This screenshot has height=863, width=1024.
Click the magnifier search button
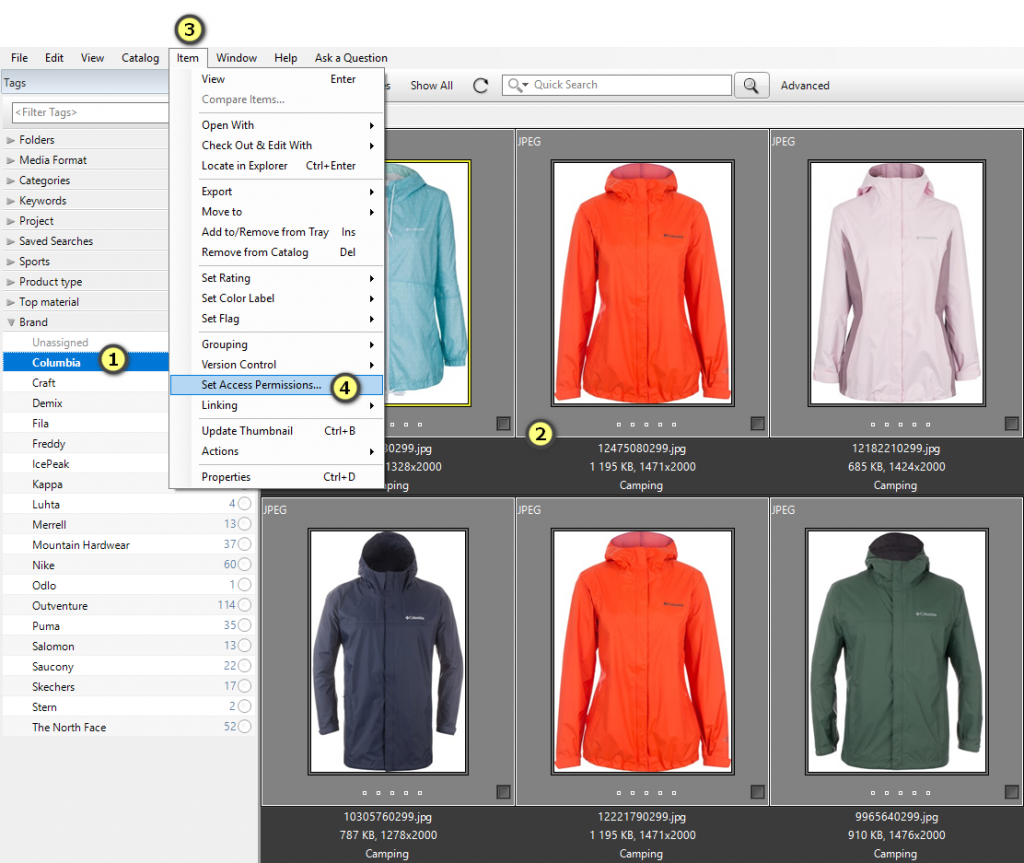(750, 86)
